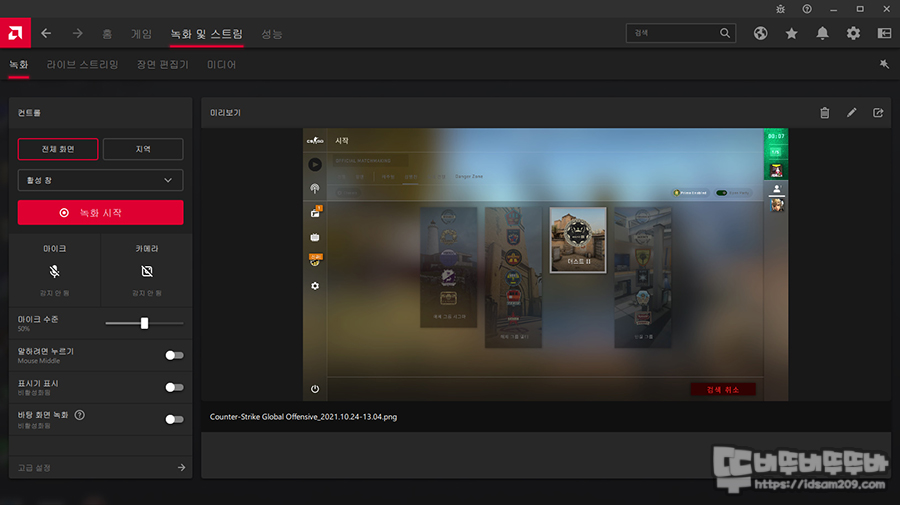Go forward with the right arrow
This screenshot has width=900, height=505.
(77, 33)
